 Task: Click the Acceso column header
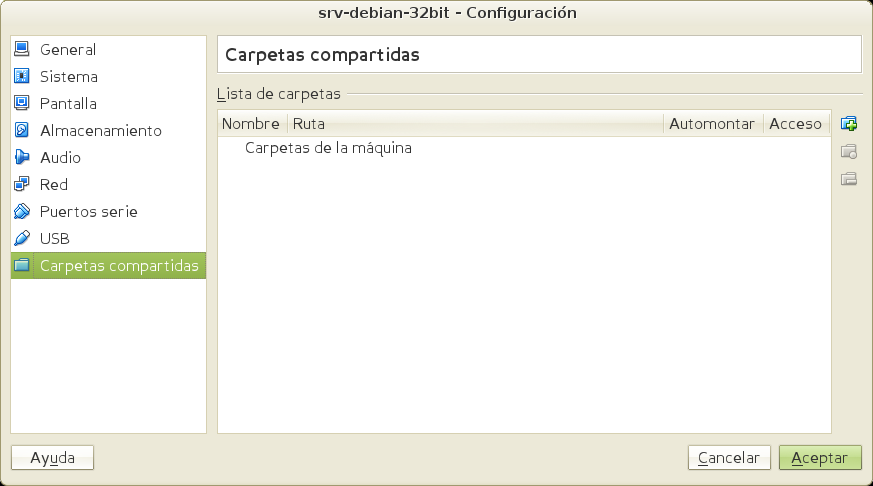coord(795,124)
